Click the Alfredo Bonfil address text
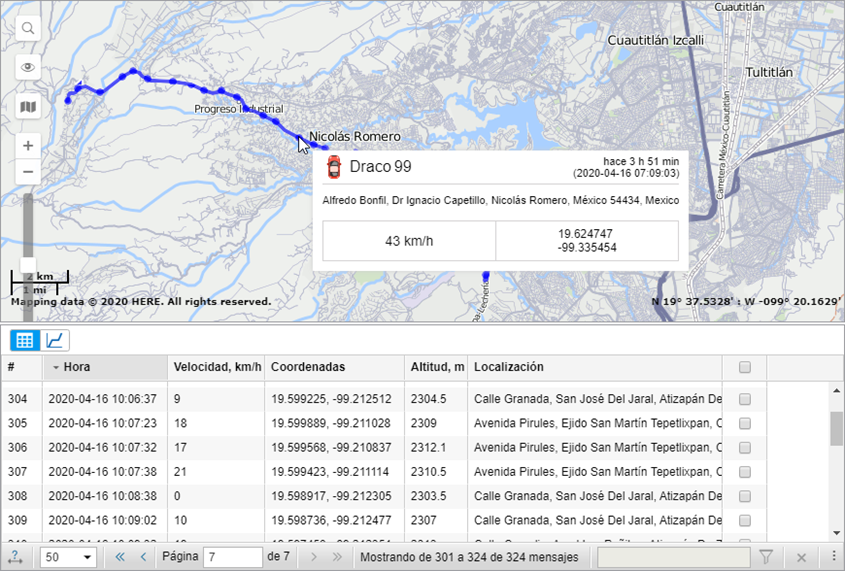845x571 pixels. [x=501, y=200]
